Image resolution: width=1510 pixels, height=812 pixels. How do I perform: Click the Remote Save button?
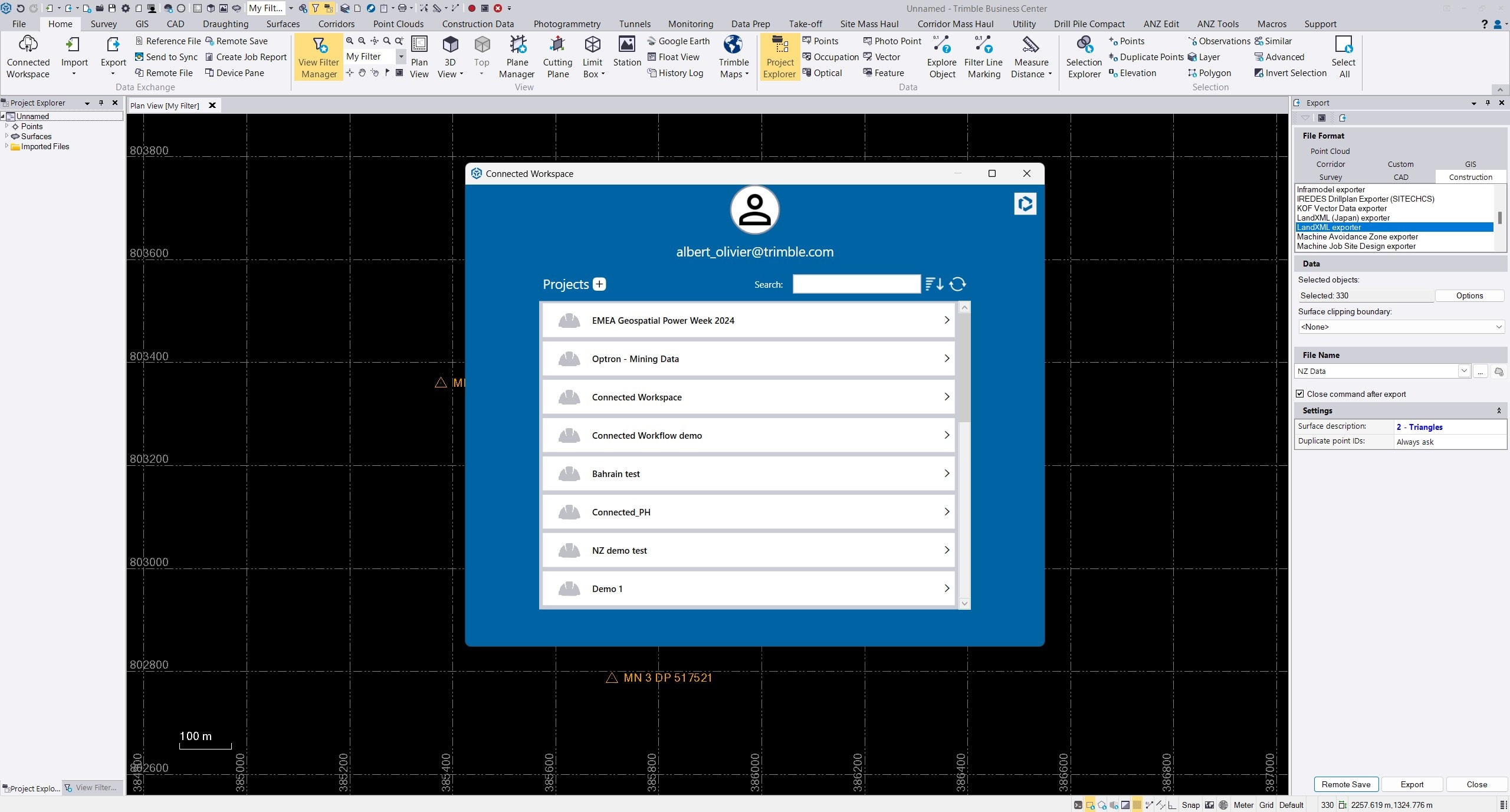click(x=1346, y=784)
